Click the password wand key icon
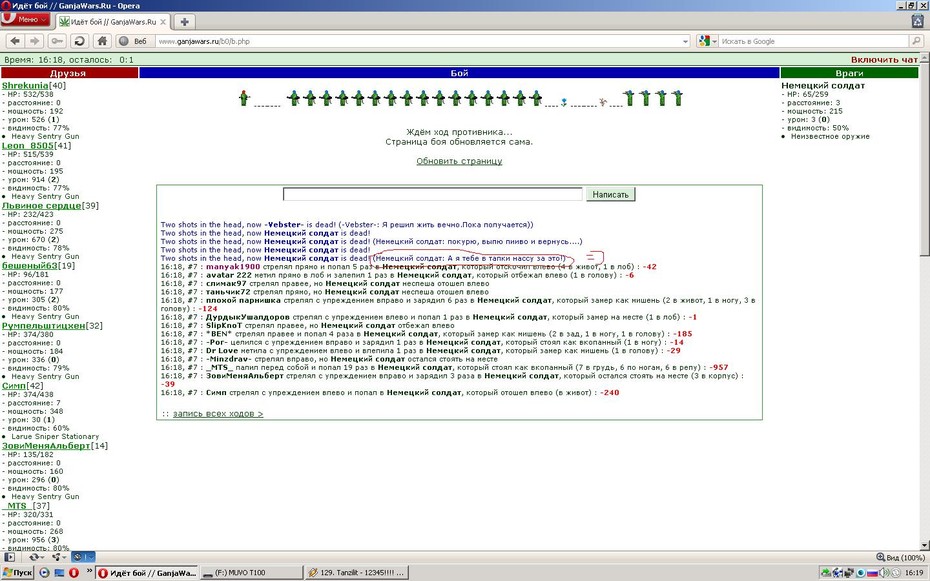 [57, 41]
